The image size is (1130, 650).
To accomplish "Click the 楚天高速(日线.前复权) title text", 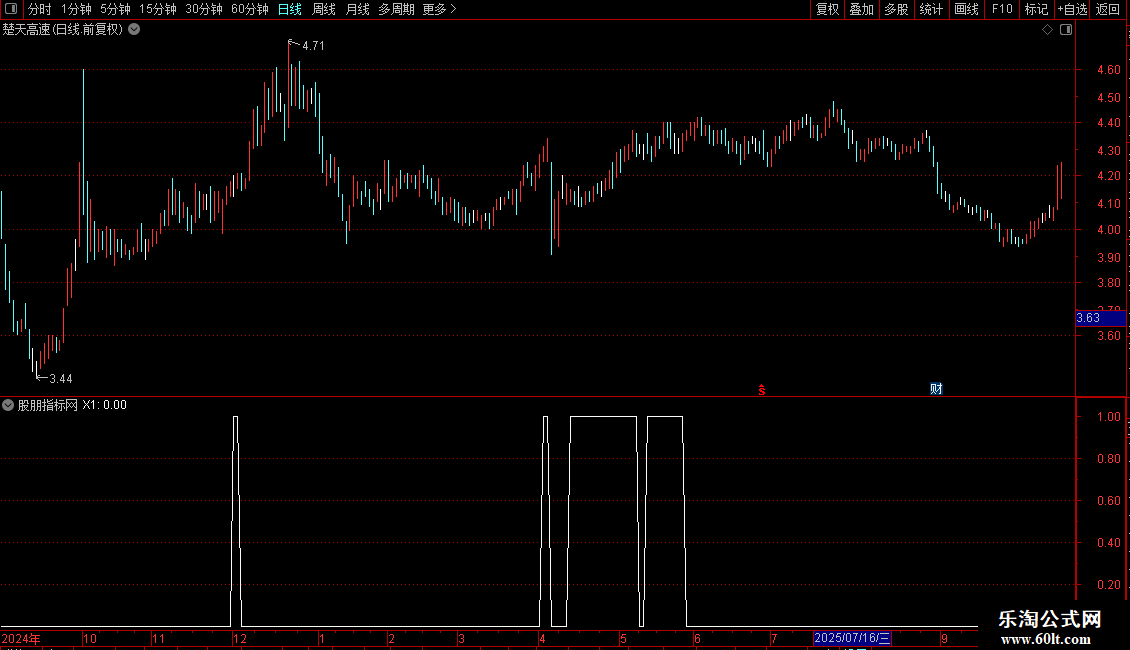I will (x=63, y=30).
